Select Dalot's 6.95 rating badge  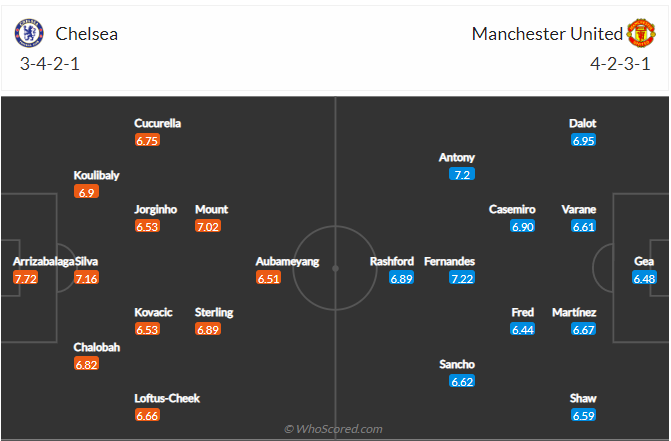pyautogui.click(x=583, y=141)
